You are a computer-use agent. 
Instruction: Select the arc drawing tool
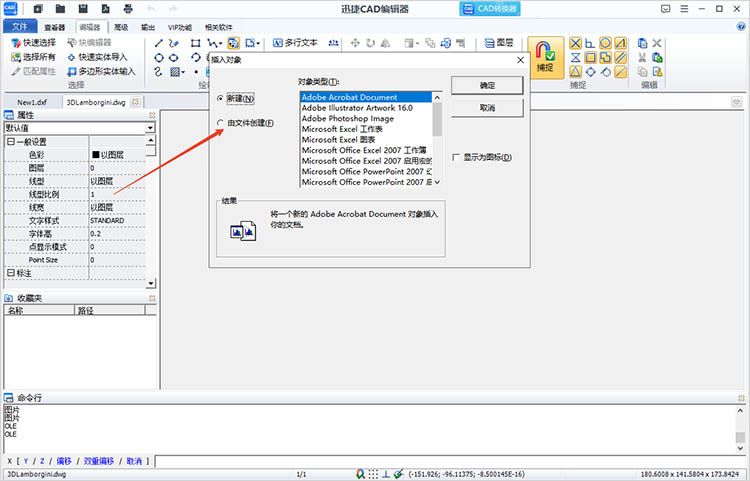click(x=195, y=58)
